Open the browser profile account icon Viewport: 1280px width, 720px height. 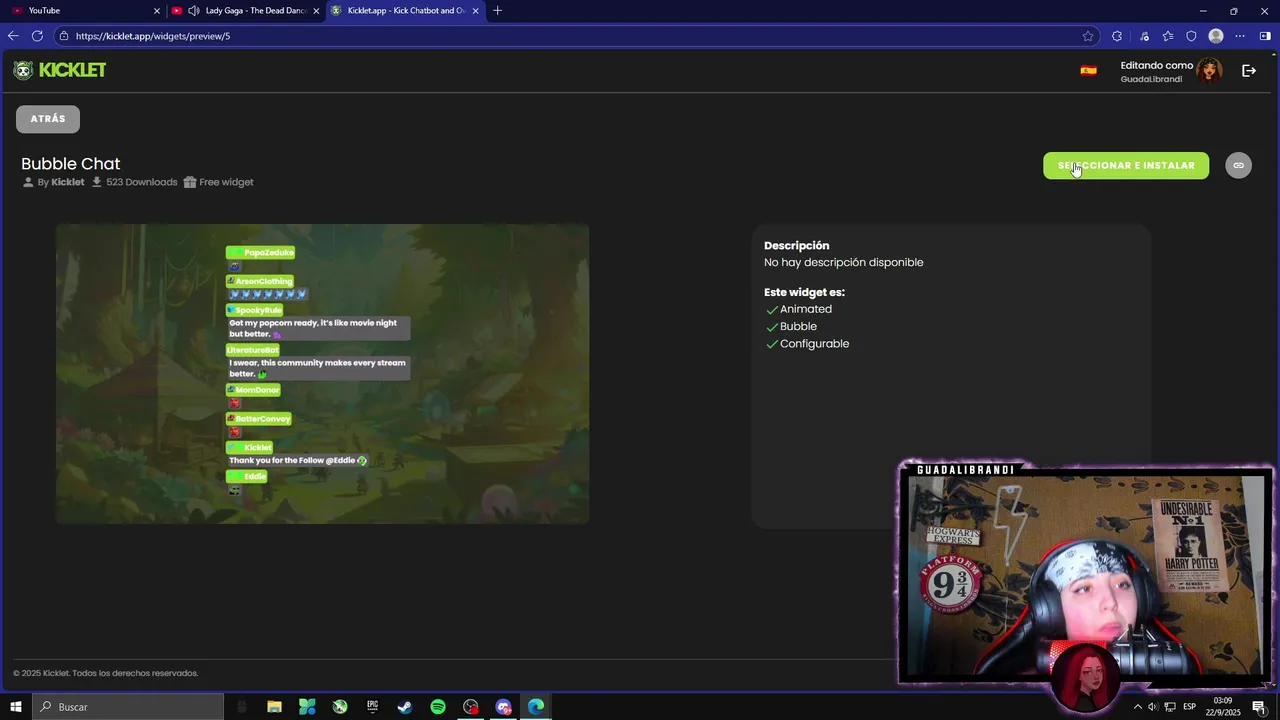click(x=1216, y=36)
